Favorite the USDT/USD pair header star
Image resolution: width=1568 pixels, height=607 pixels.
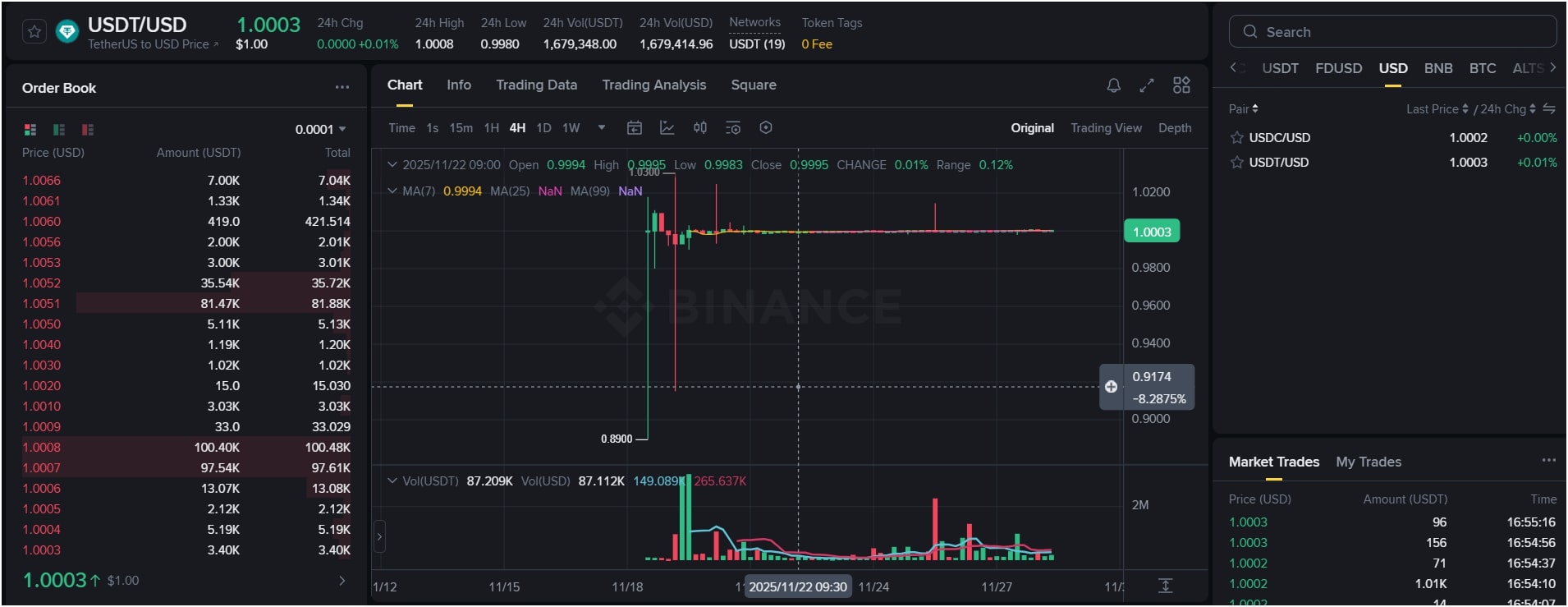[34, 32]
